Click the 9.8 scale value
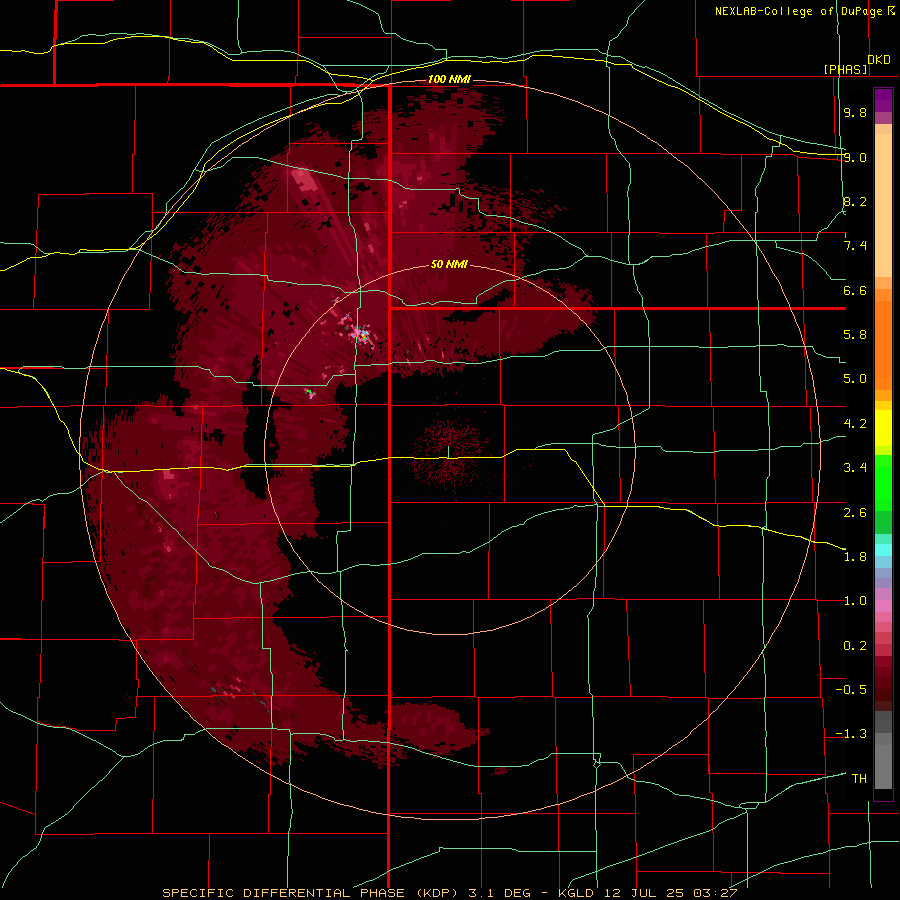Image resolution: width=900 pixels, height=900 pixels. tap(855, 112)
